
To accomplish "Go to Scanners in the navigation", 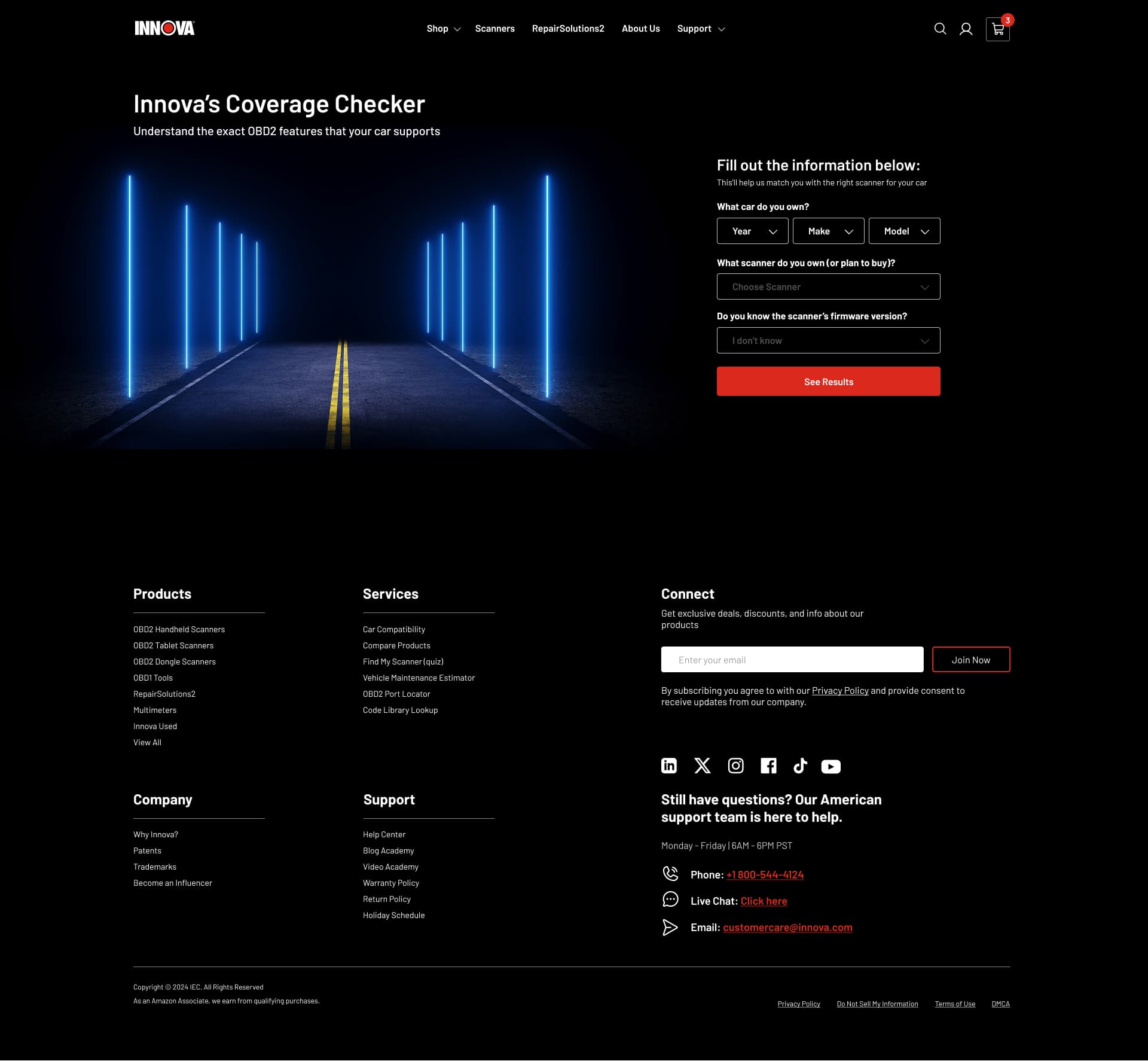I will point(495,29).
